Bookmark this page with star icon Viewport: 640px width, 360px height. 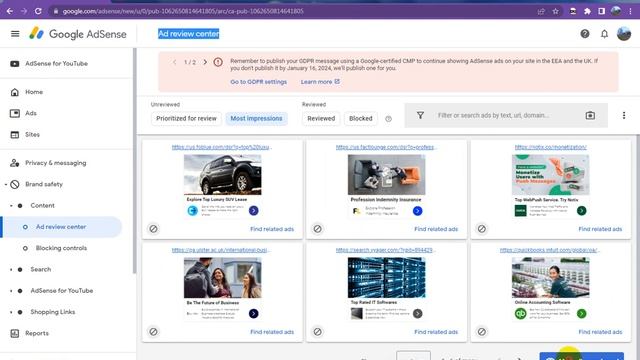click(556, 11)
